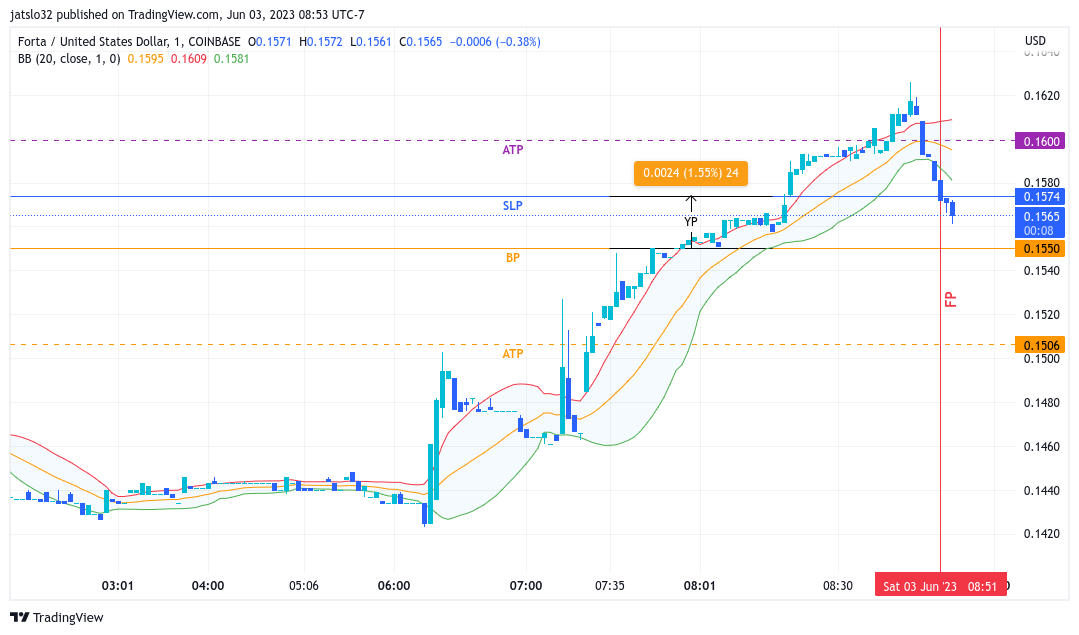1079x635 pixels.
Task: Select the BB (20, close, 1, 0) indicator legend
Action: click(x=69, y=58)
